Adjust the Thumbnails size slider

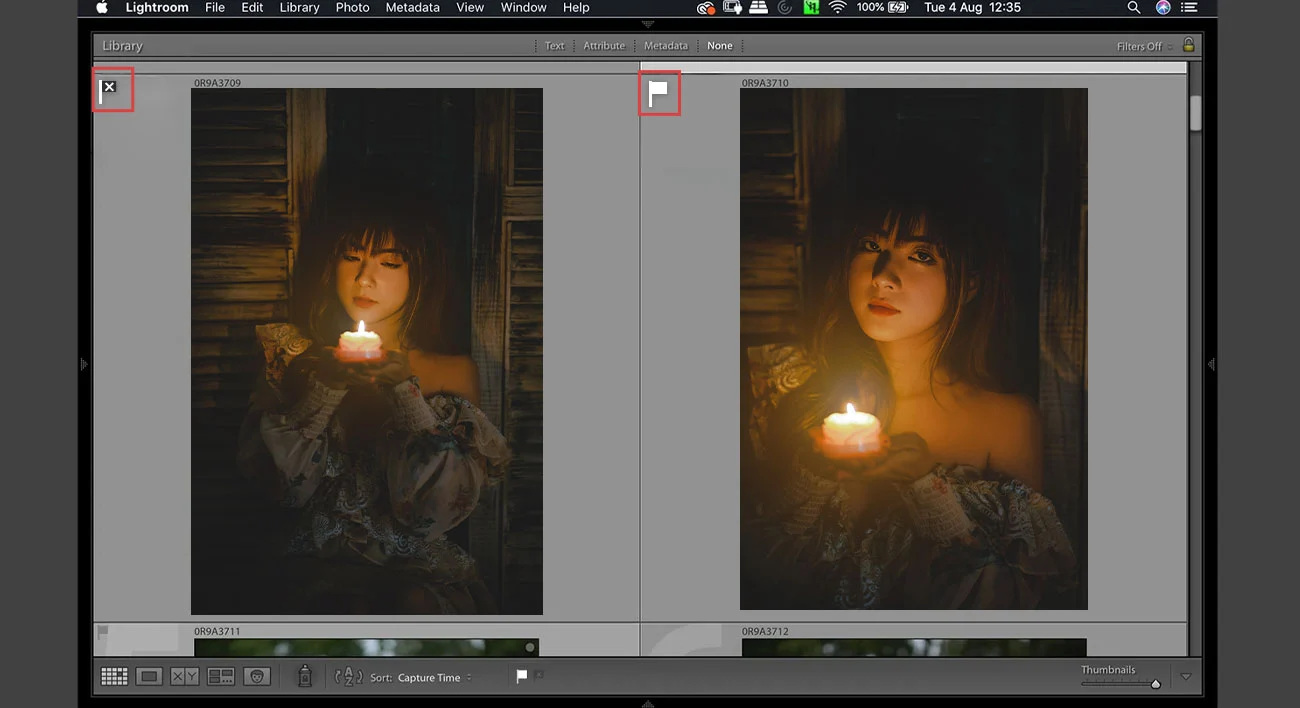(x=1155, y=684)
